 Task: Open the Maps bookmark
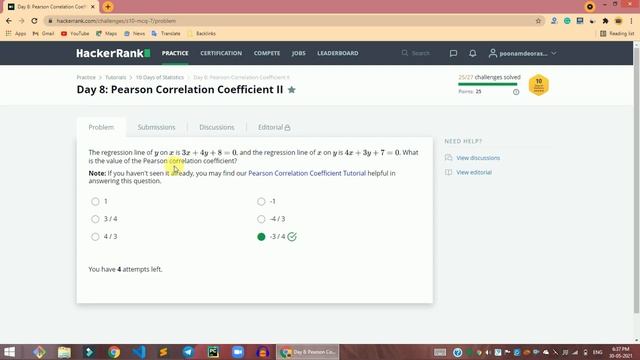(x=107, y=33)
